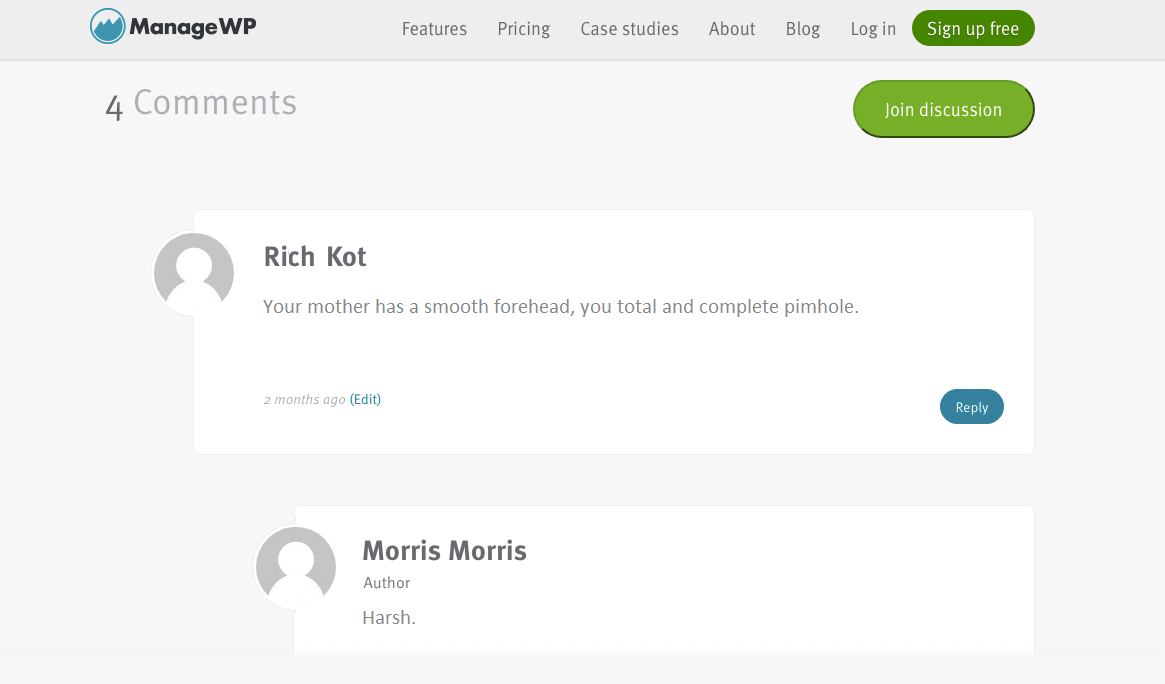
Task: Open Case studies in the navigation
Action: pyautogui.click(x=629, y=29)
